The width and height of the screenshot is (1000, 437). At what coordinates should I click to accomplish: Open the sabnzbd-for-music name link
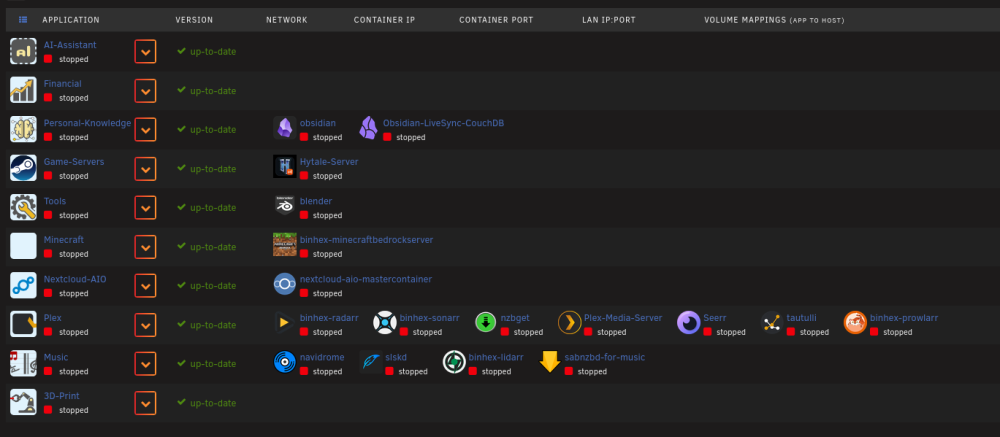point(605,357)
